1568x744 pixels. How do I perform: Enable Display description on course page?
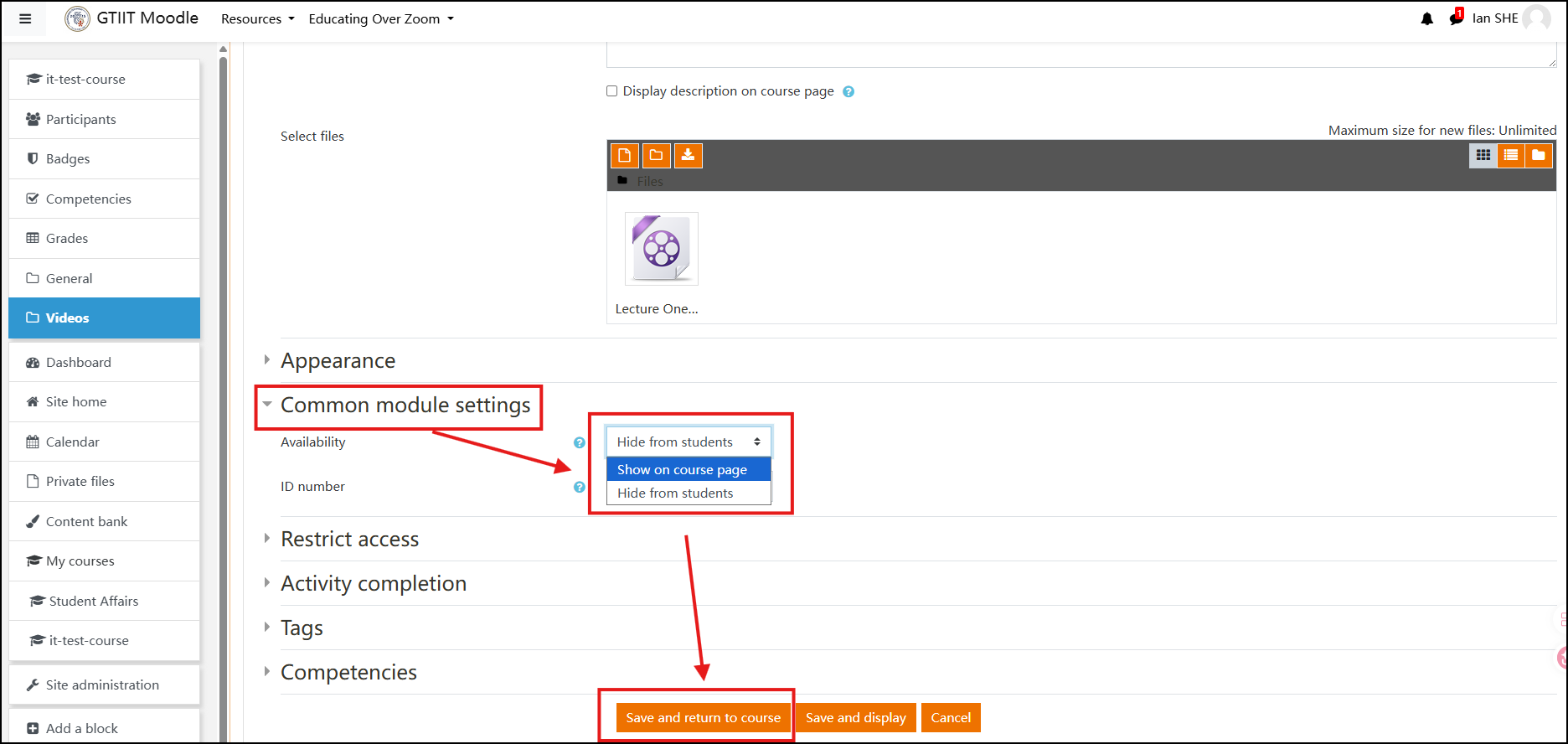(x=611, y=91)
